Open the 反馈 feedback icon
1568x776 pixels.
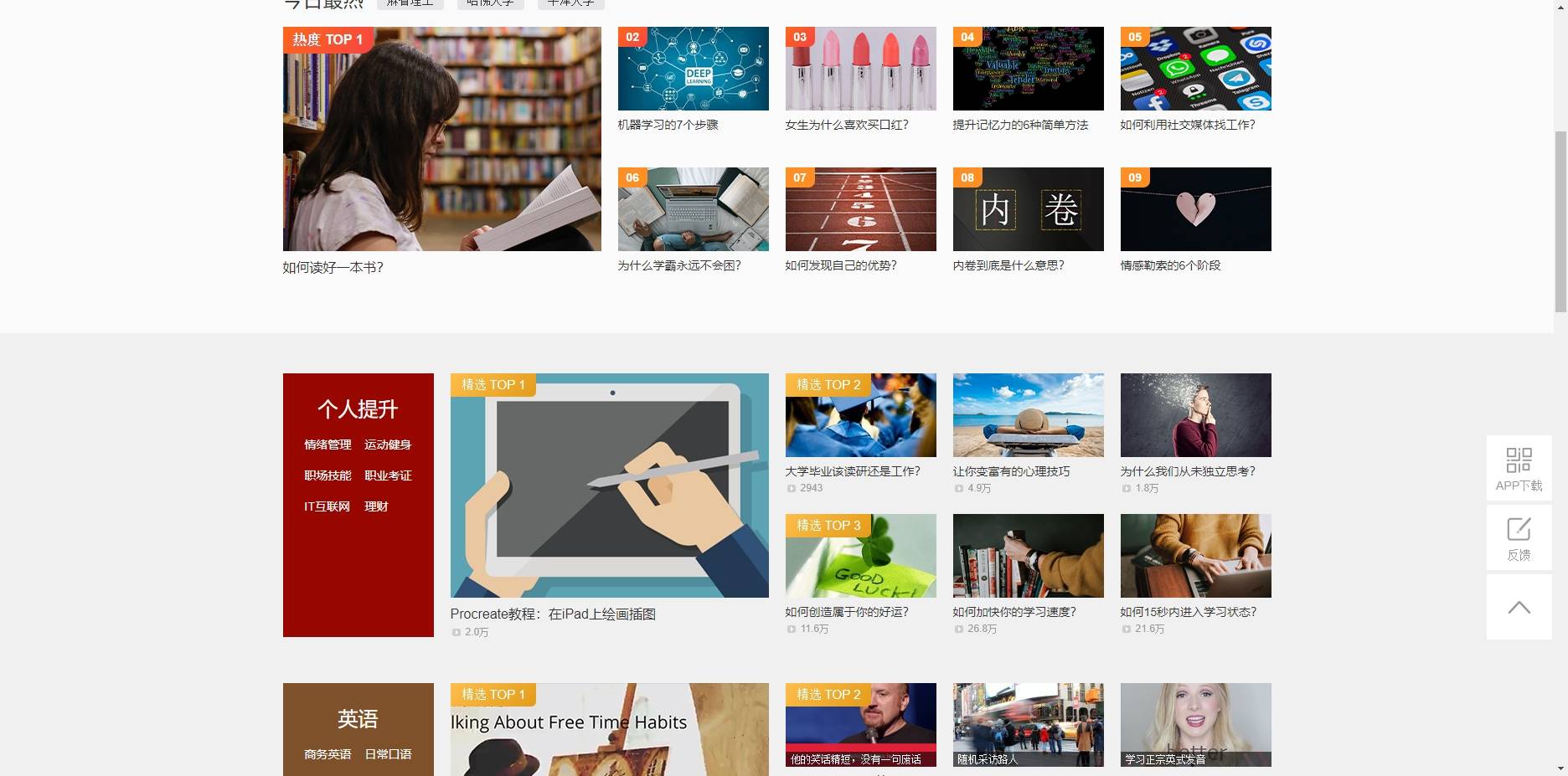click(x=1519, y=529)
